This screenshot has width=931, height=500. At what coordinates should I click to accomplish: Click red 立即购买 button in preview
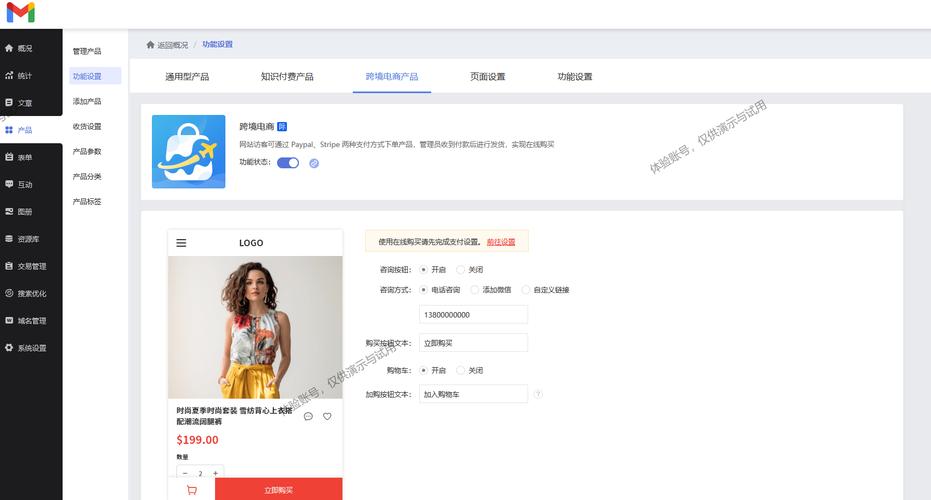(278, 490)
